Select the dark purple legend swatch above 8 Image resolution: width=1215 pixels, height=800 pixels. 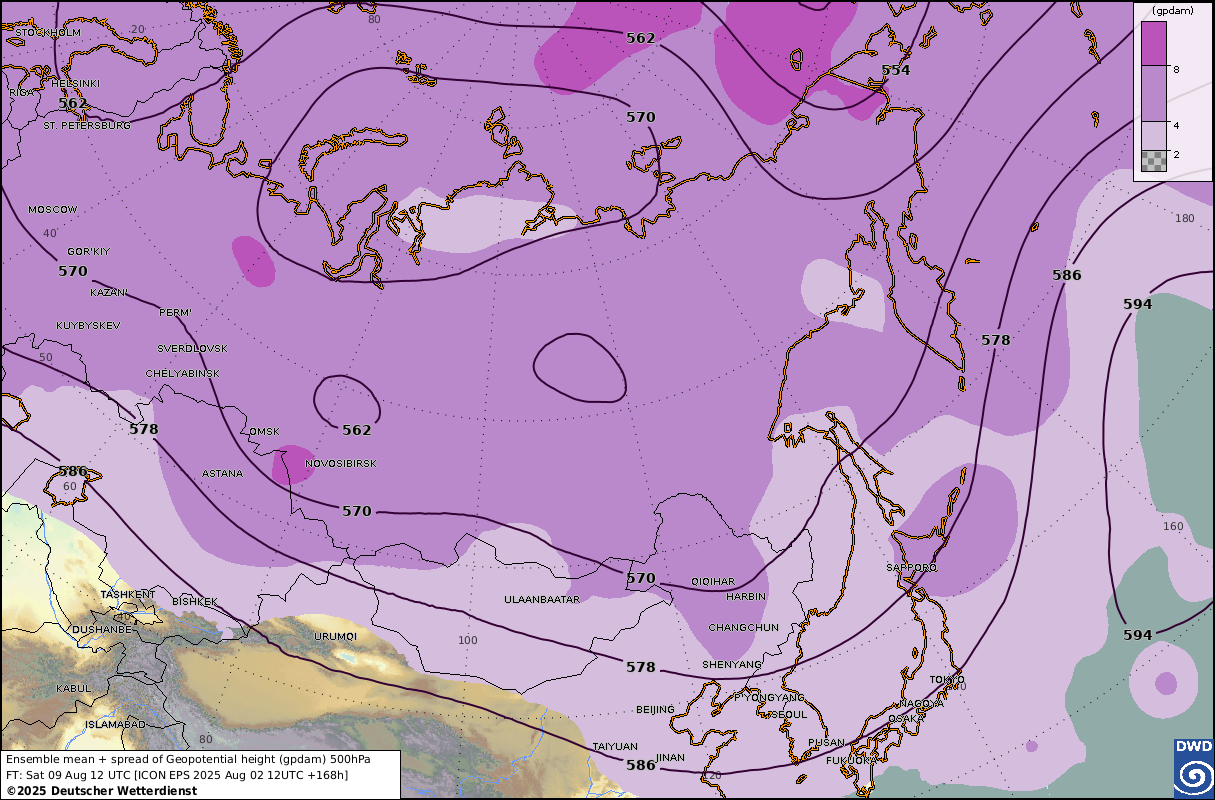tap(1154, 43)
